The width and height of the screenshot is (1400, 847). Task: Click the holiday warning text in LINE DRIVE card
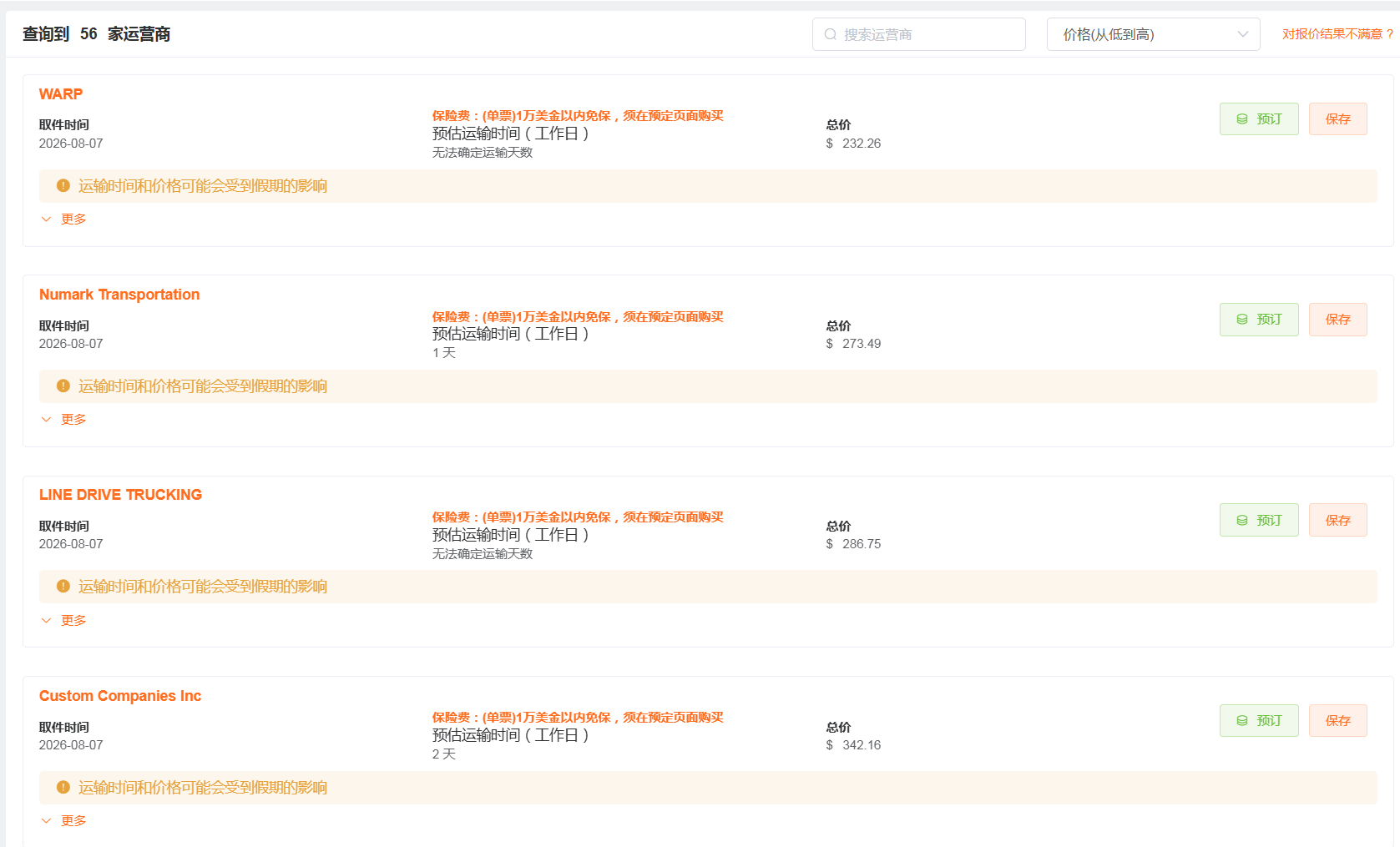pyautogui.click(x=203, y=587)
